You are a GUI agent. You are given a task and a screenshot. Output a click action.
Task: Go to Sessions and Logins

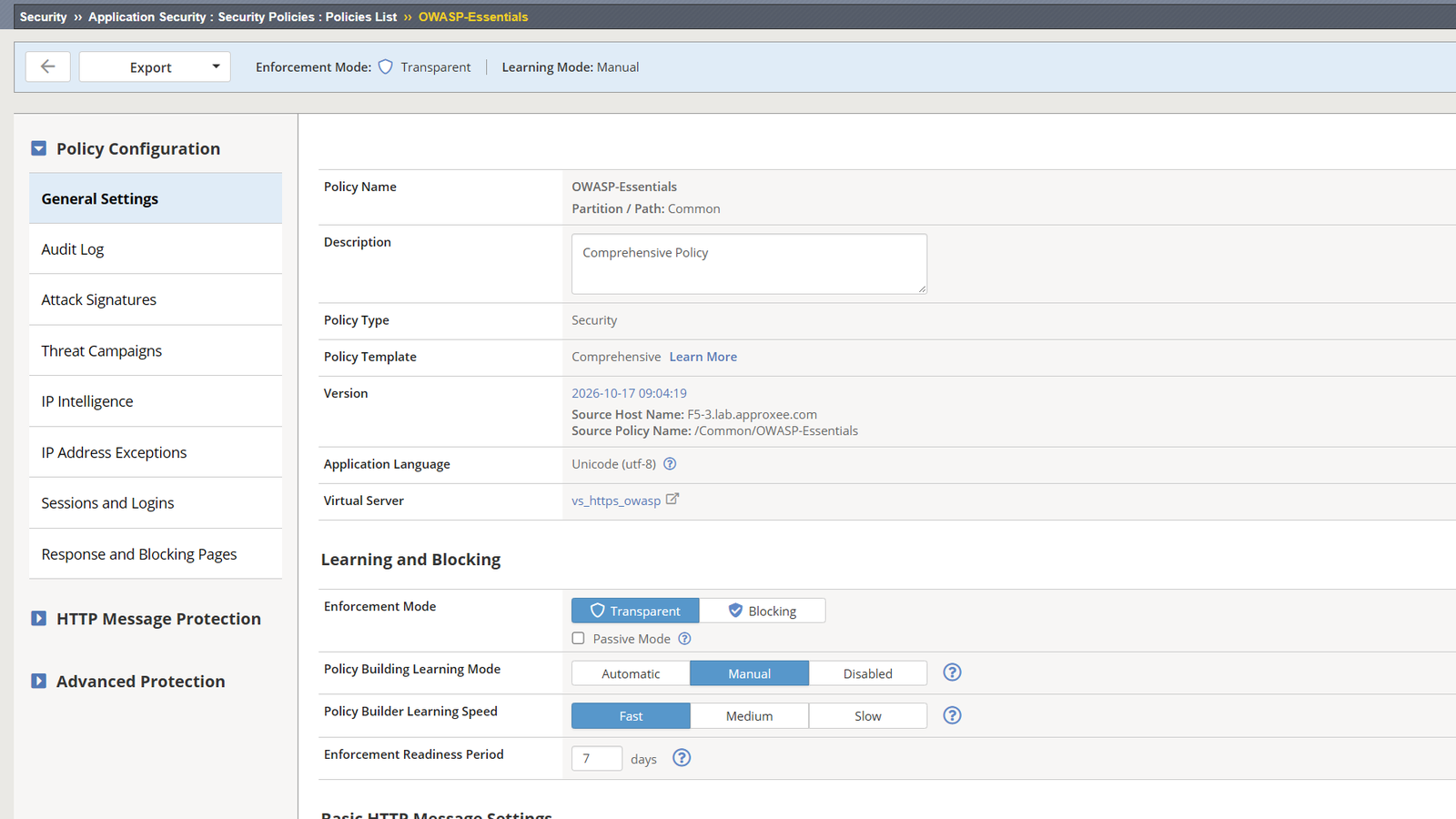coord(156,503)
